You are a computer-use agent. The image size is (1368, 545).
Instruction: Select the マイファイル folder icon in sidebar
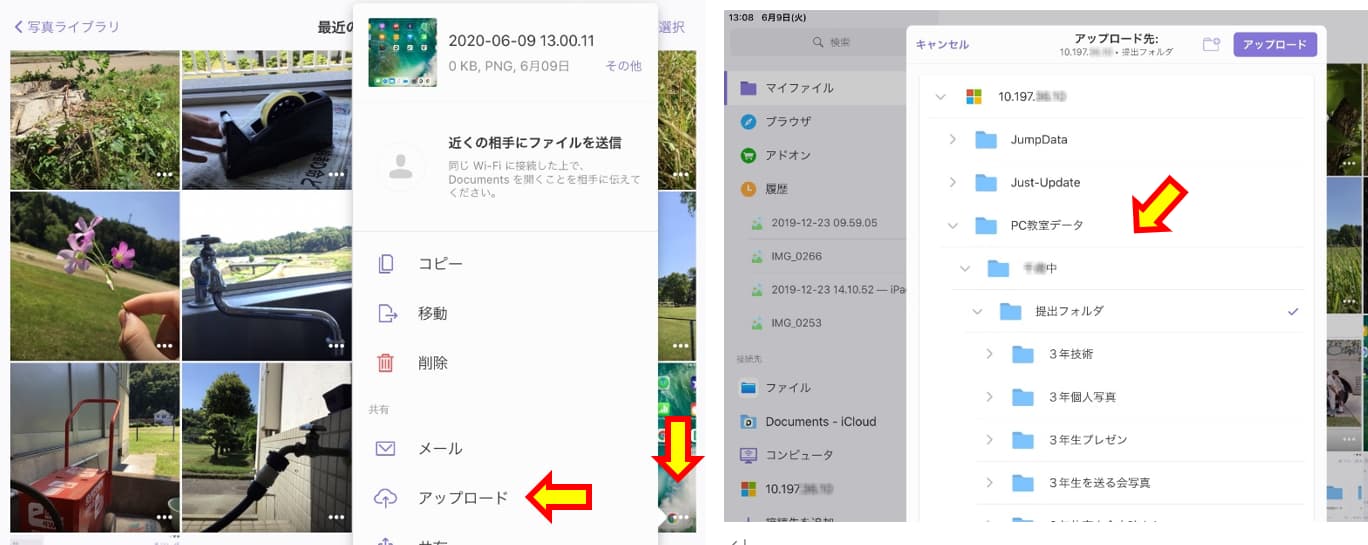[x=748, y=88]
